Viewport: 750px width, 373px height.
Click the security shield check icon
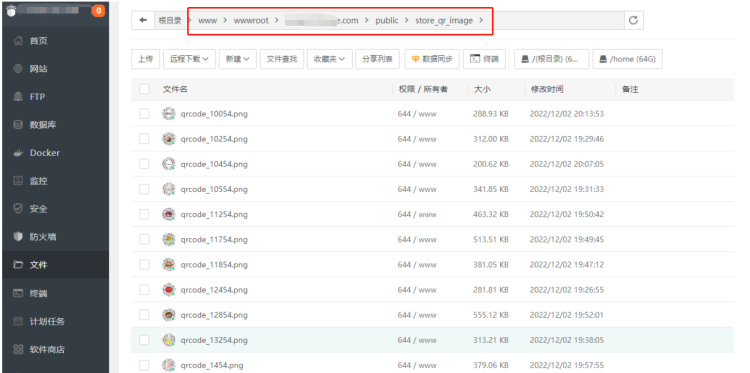pos(18,209)
